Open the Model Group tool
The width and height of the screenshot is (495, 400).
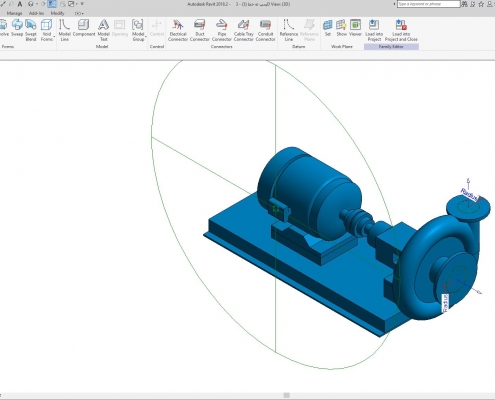click(x=138, y=30)
